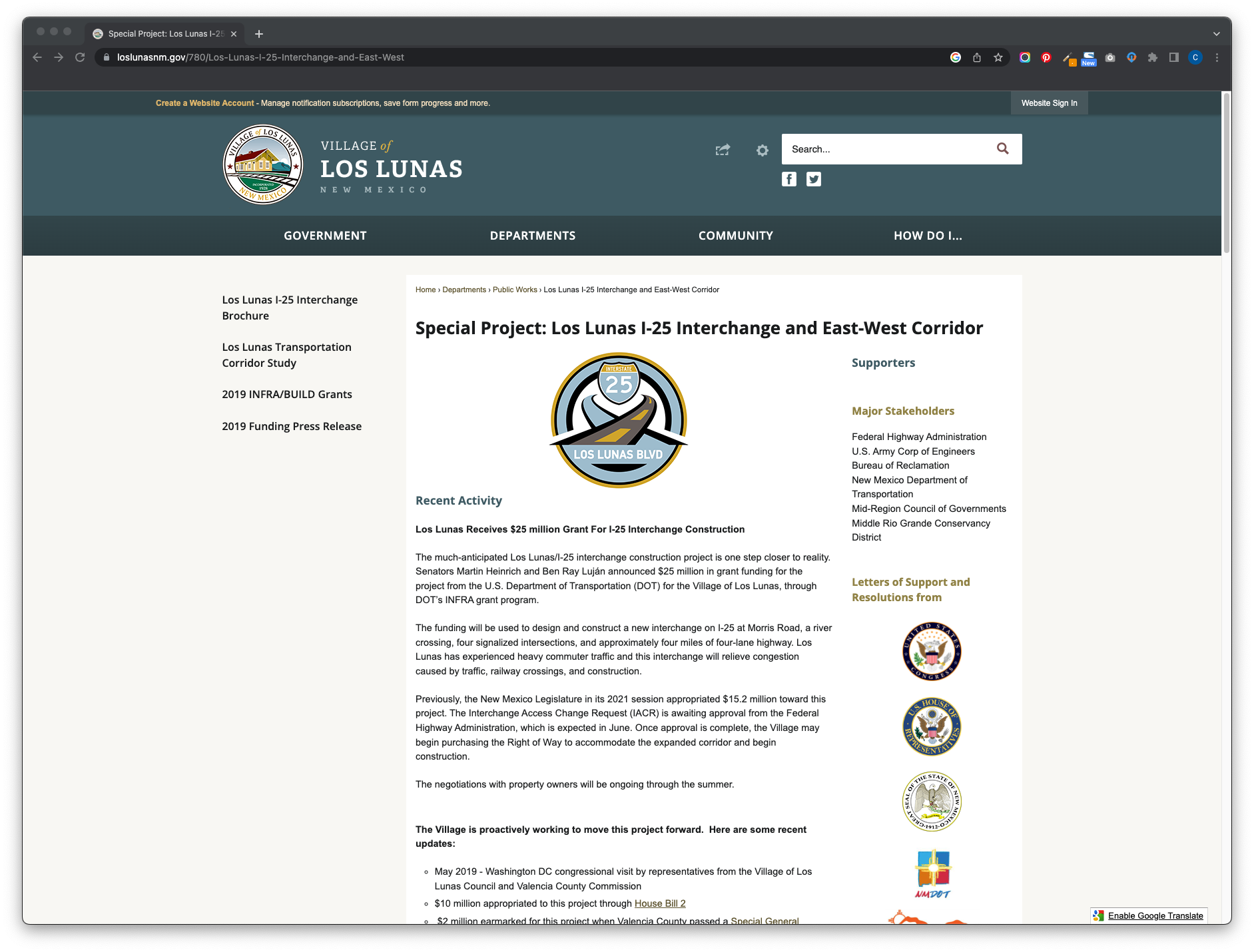View site security lock info
The width and height of the screenshot is (1254, 952).
(107, 57)
